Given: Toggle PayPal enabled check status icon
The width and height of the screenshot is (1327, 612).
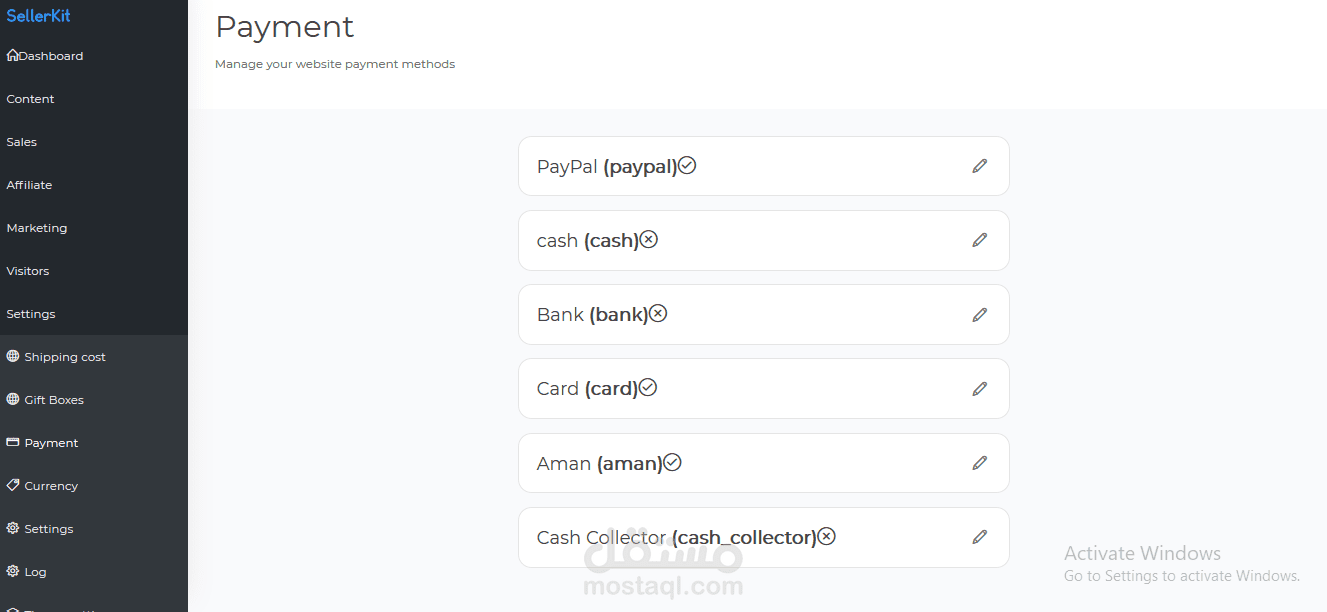Looking at the screenshot, I should pyautogui.click(x=687, y=166).
